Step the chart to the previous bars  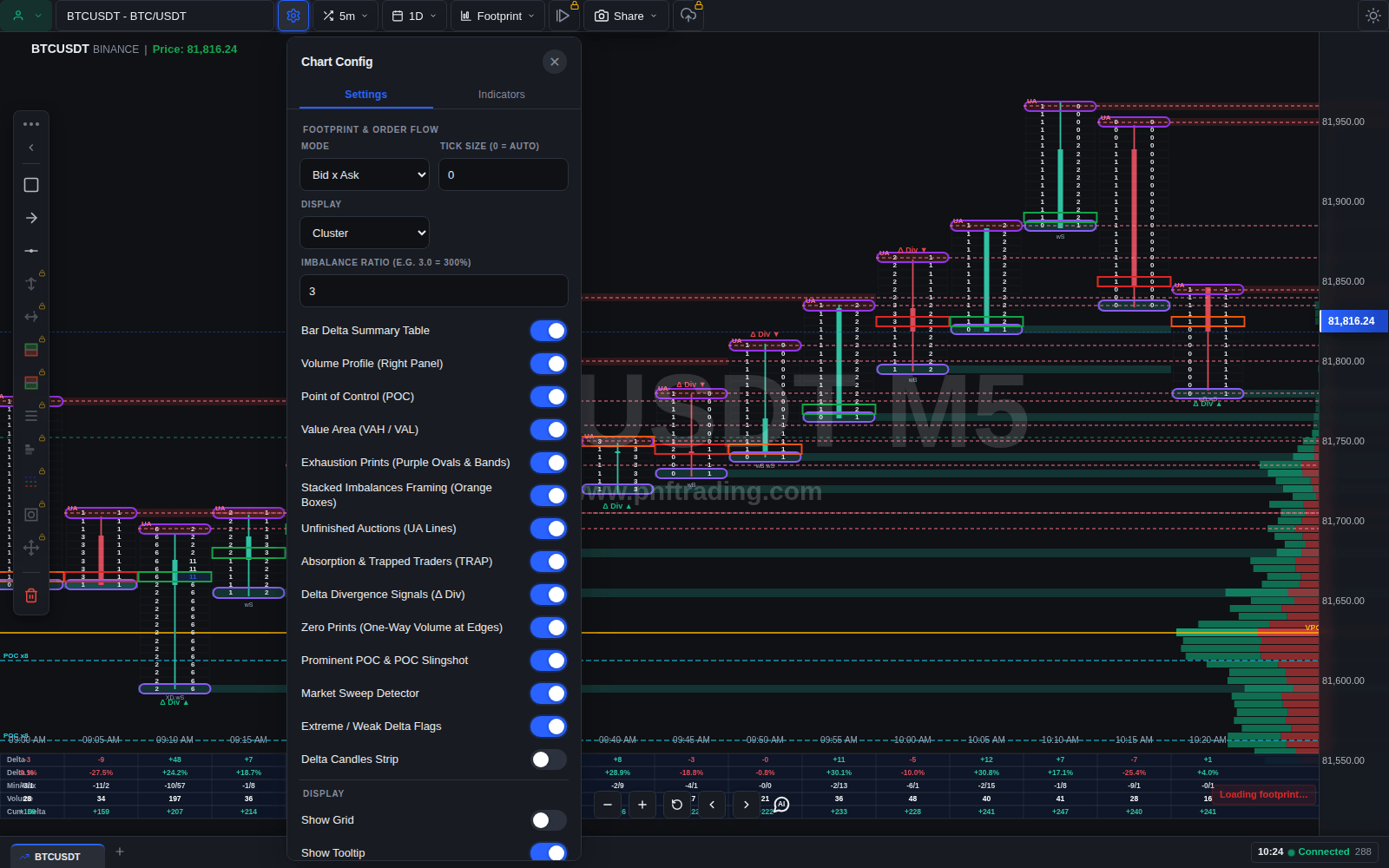712,805
